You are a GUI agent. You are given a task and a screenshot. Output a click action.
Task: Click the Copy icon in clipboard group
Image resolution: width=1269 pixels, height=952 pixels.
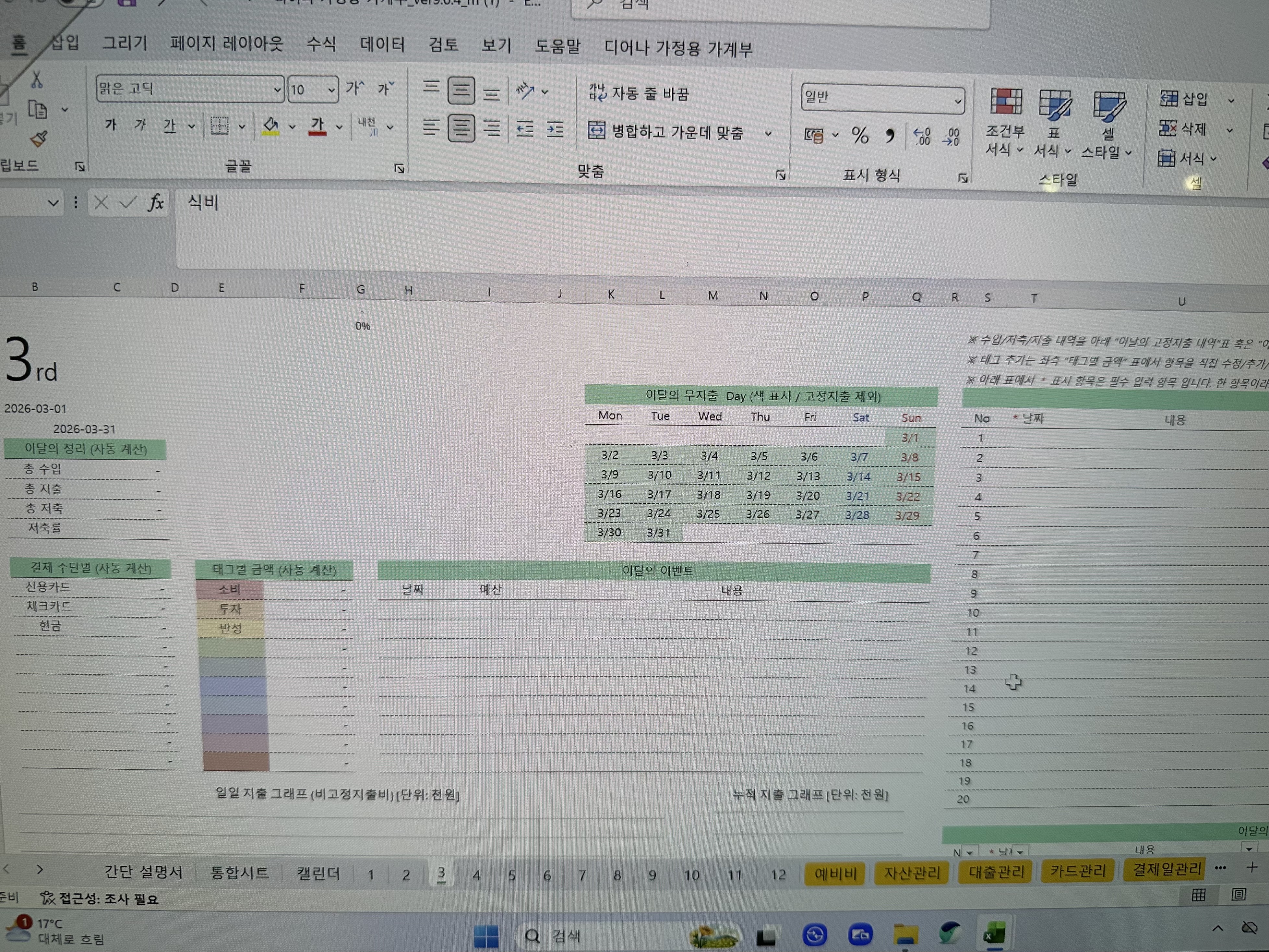(x=38, y=109)
